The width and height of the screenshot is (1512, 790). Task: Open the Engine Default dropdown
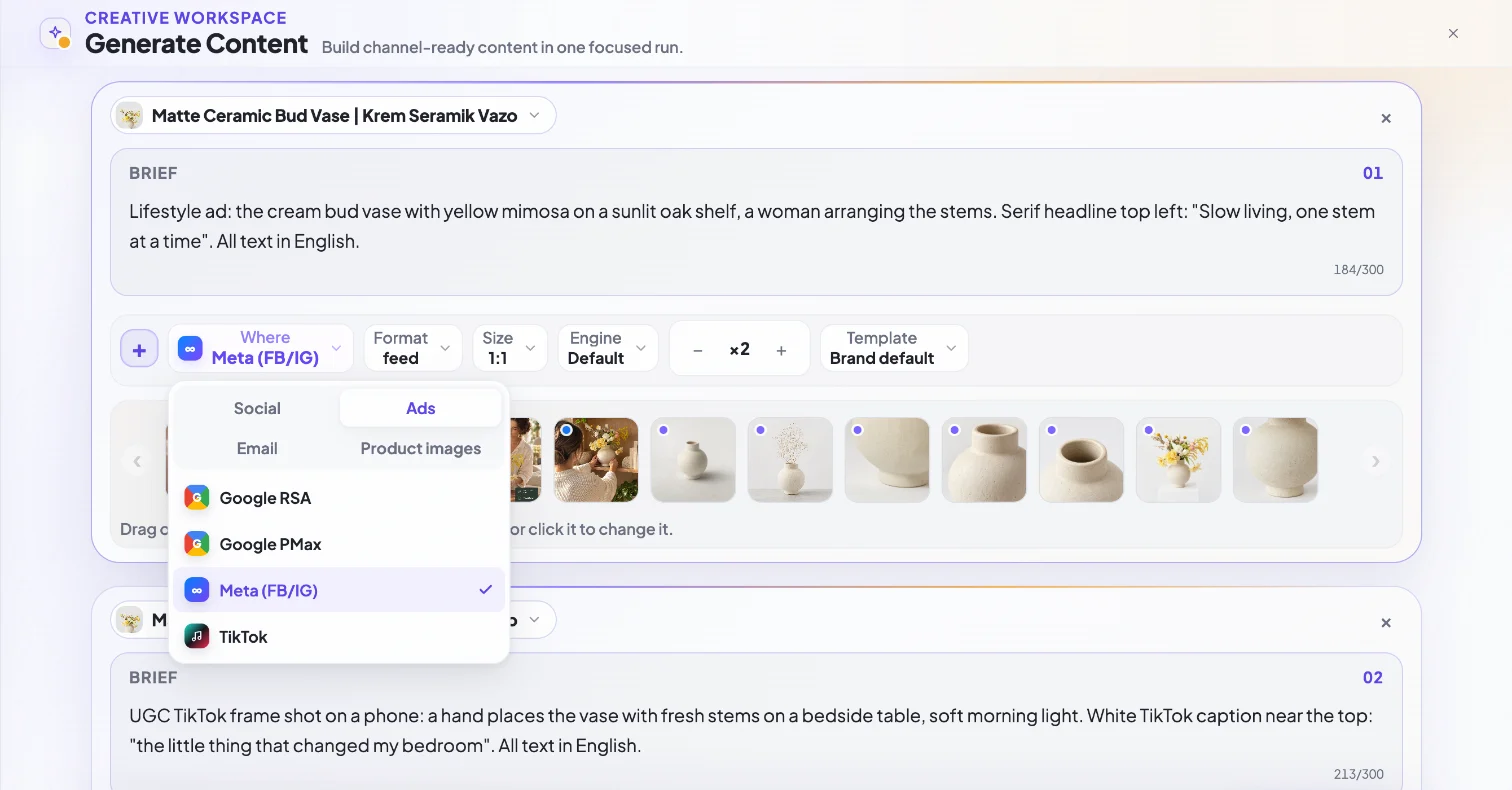(608, 348)
